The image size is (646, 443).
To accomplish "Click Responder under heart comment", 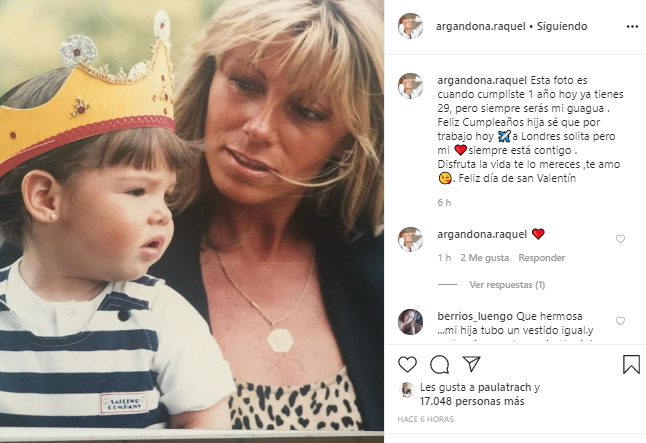I will [x=541, y=258].
